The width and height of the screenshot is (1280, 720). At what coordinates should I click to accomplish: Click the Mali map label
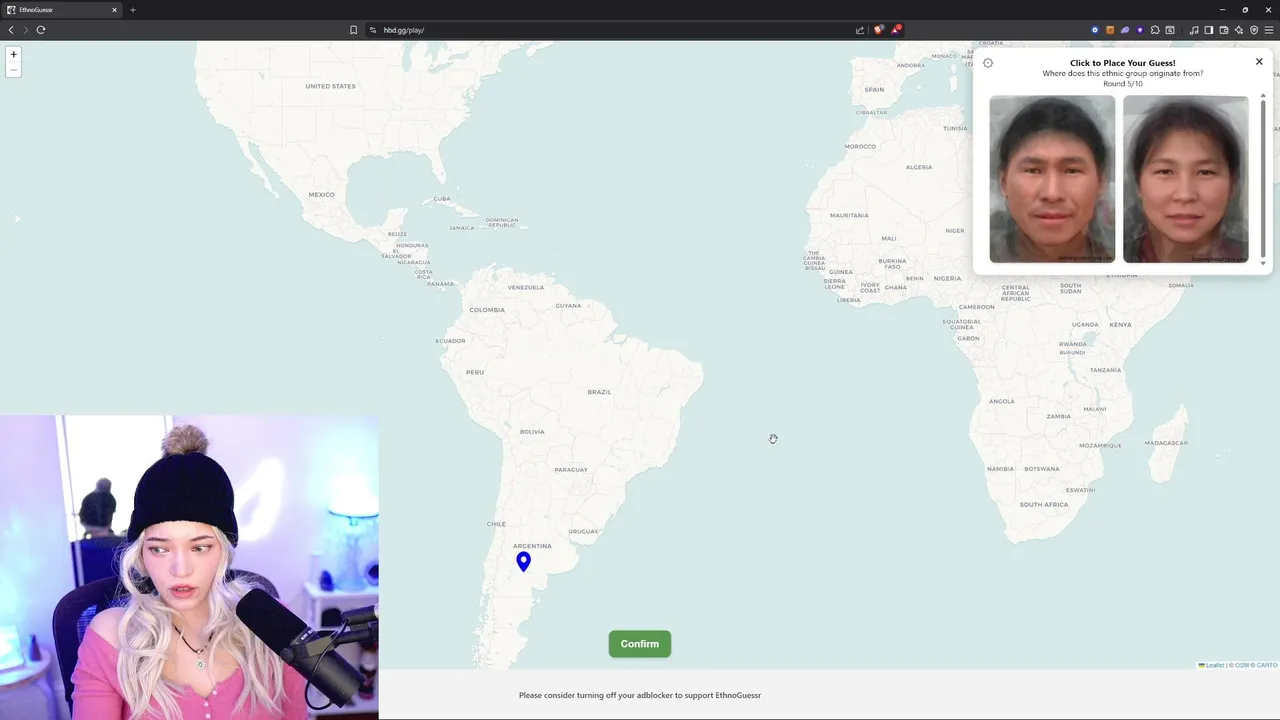pos(889,239)
